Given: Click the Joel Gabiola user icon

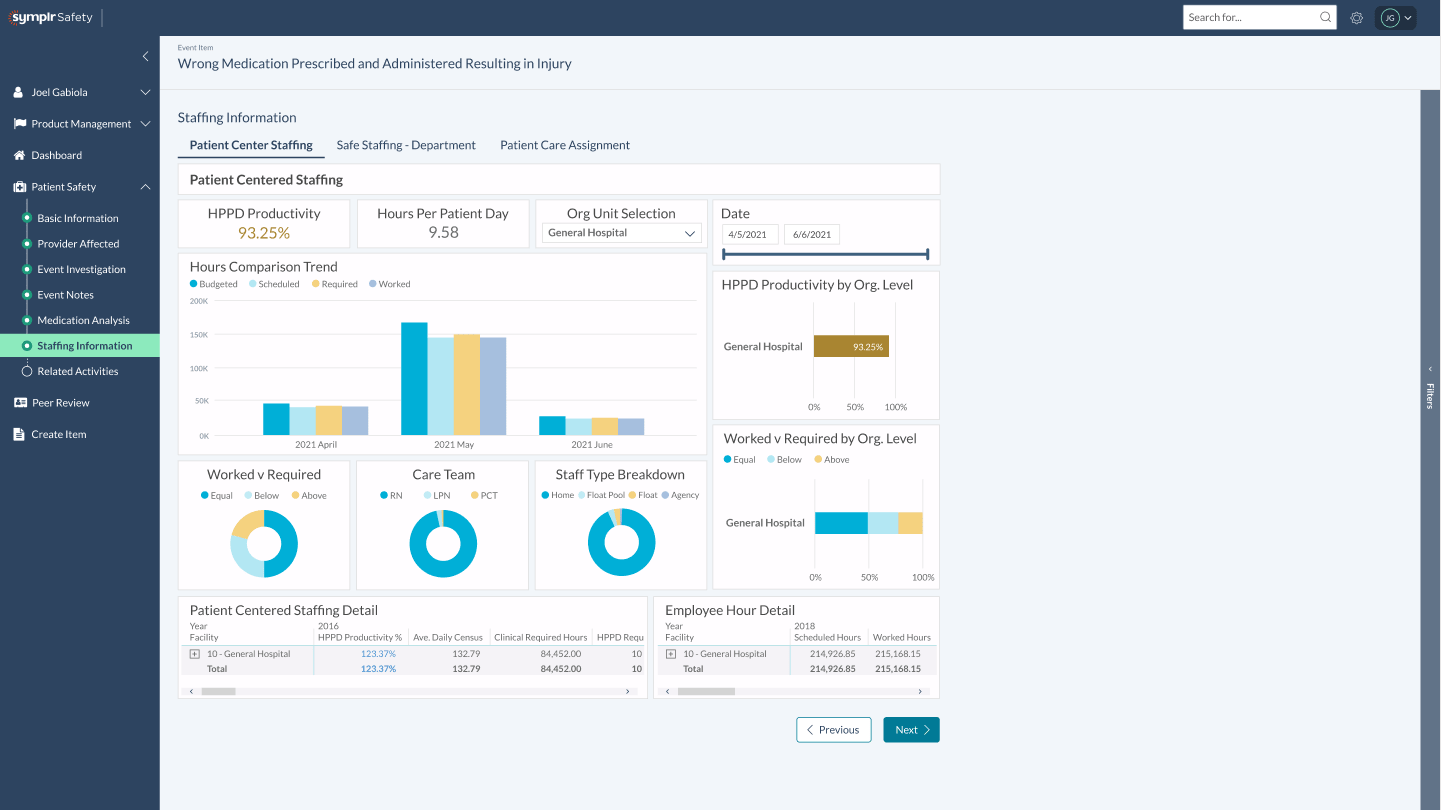Looking at the screenshot, I should click(x=17, y=92).
